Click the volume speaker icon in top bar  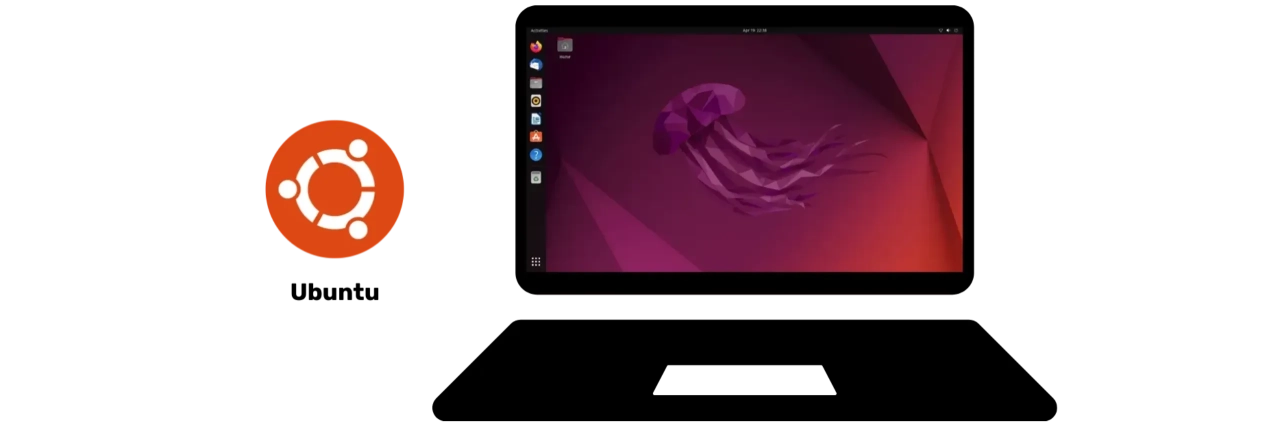click(948, 31)
